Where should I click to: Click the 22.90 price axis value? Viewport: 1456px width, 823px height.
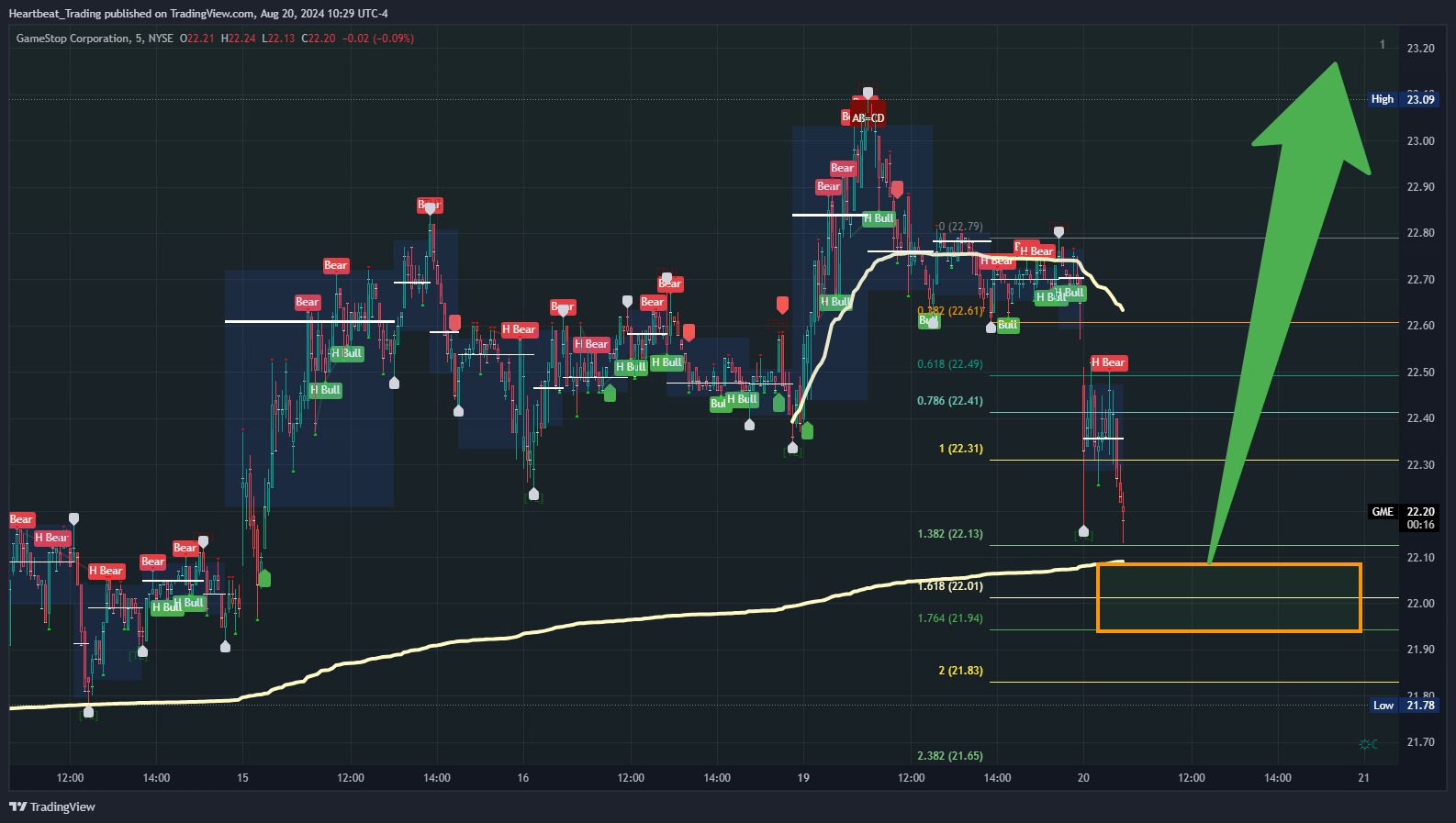[1420, 187]
